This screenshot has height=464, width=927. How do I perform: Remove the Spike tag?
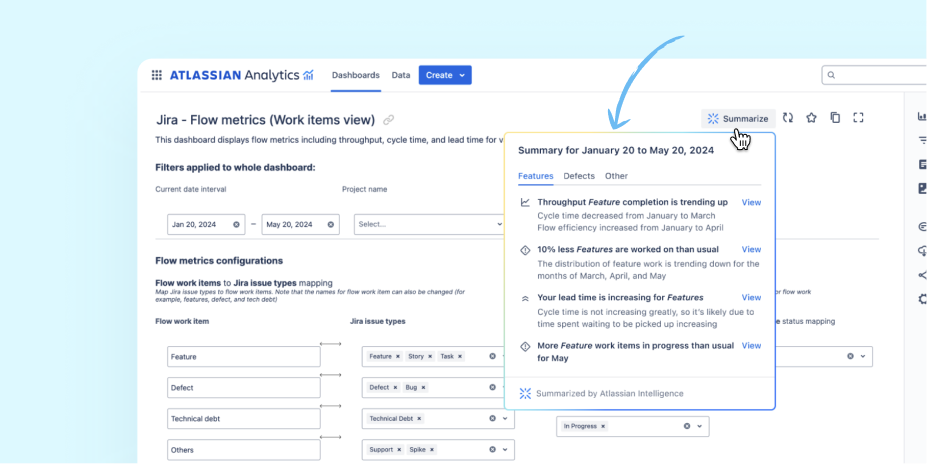pyautogui.click(x=432, y=450)
